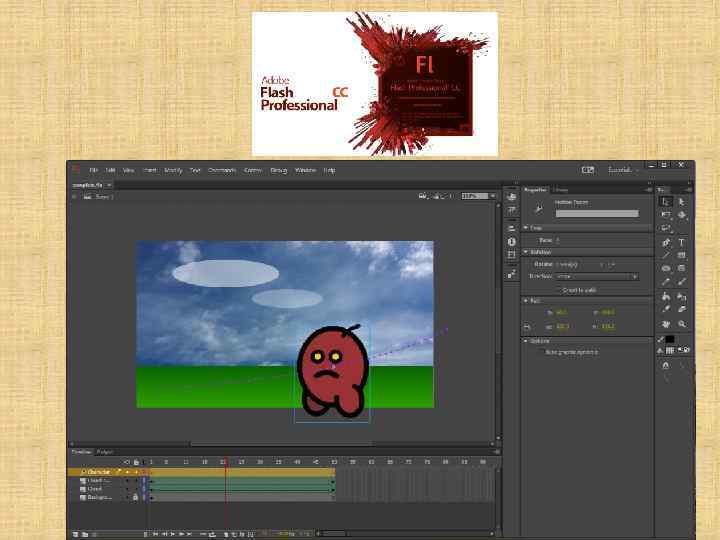
Task: Toggle the Orient to path checkbox
Action: click(x=560, y=290)
